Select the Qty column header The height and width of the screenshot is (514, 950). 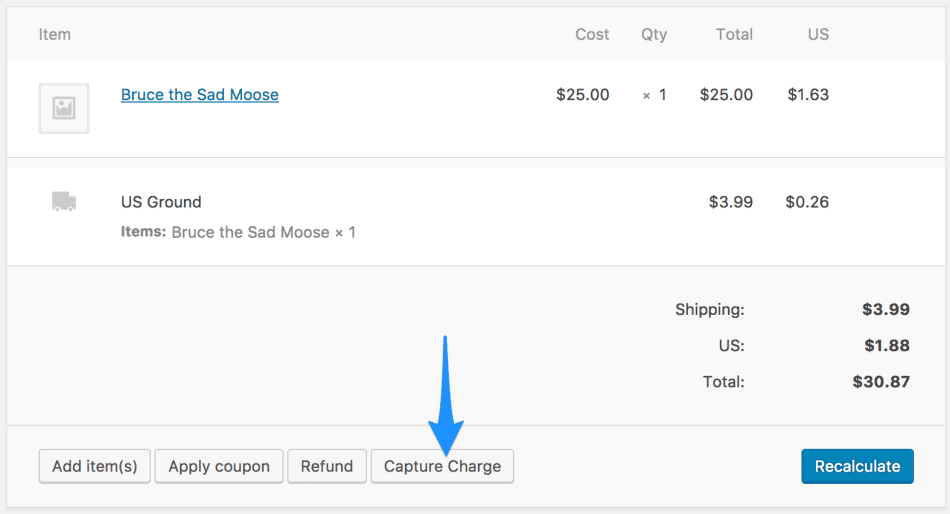click(654, 34)
